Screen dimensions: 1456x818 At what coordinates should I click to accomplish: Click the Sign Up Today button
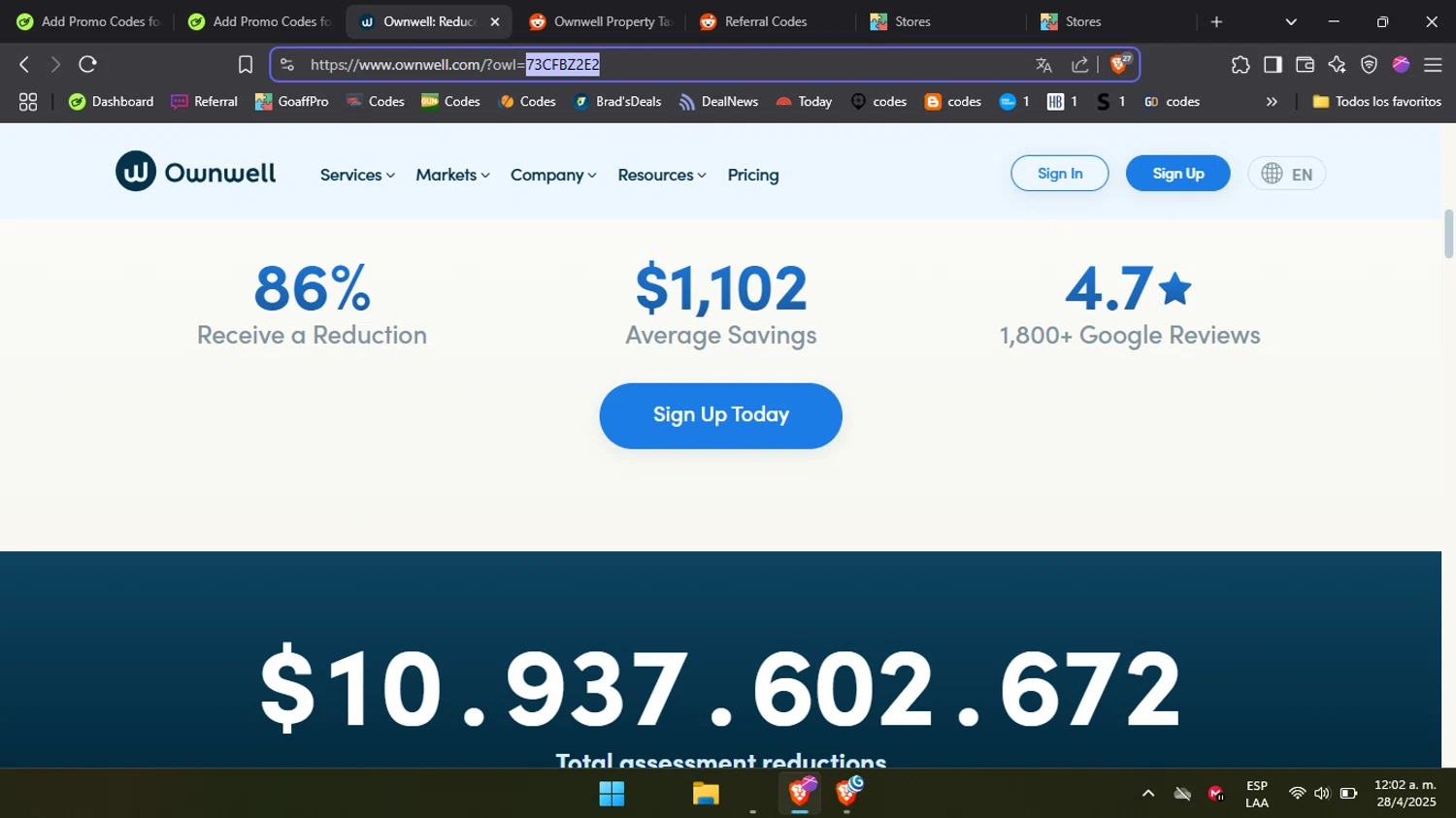(x=720, y=415)
